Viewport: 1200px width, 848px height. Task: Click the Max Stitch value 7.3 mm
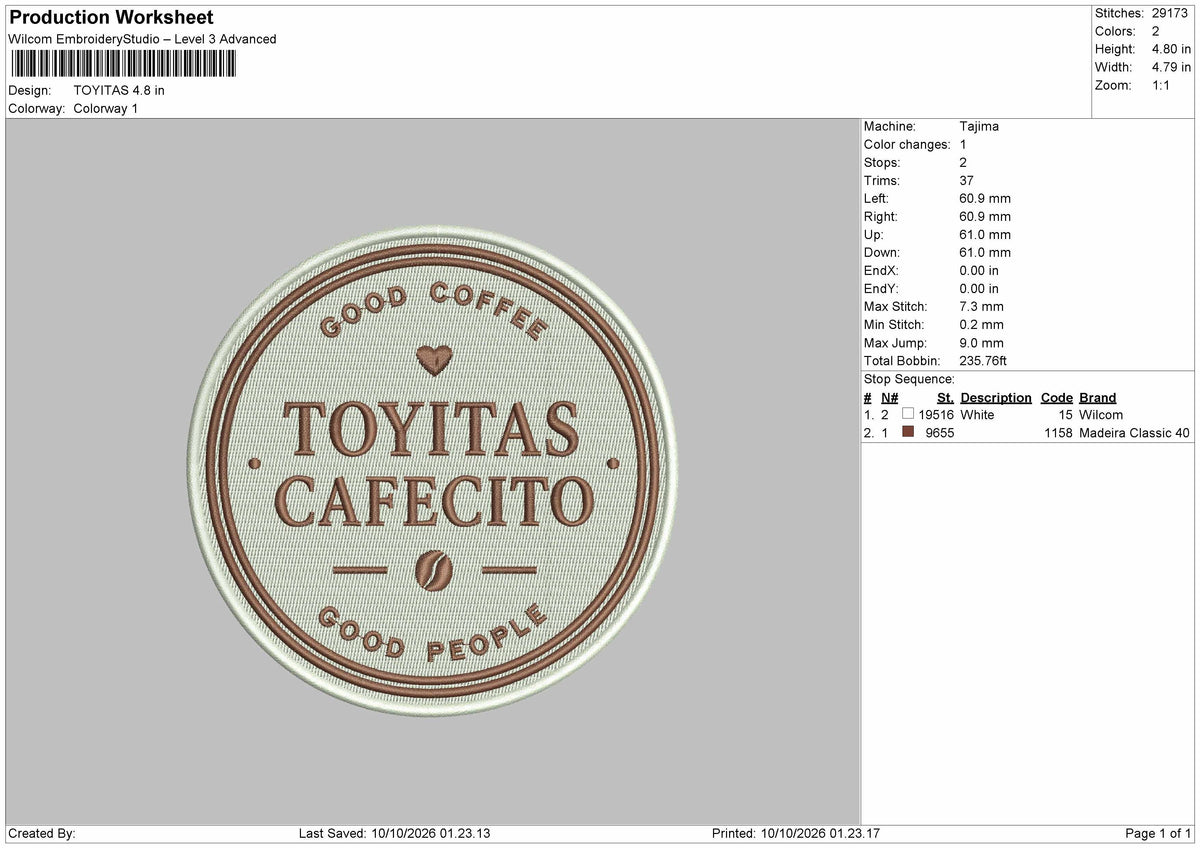click(x=981, y=306)
